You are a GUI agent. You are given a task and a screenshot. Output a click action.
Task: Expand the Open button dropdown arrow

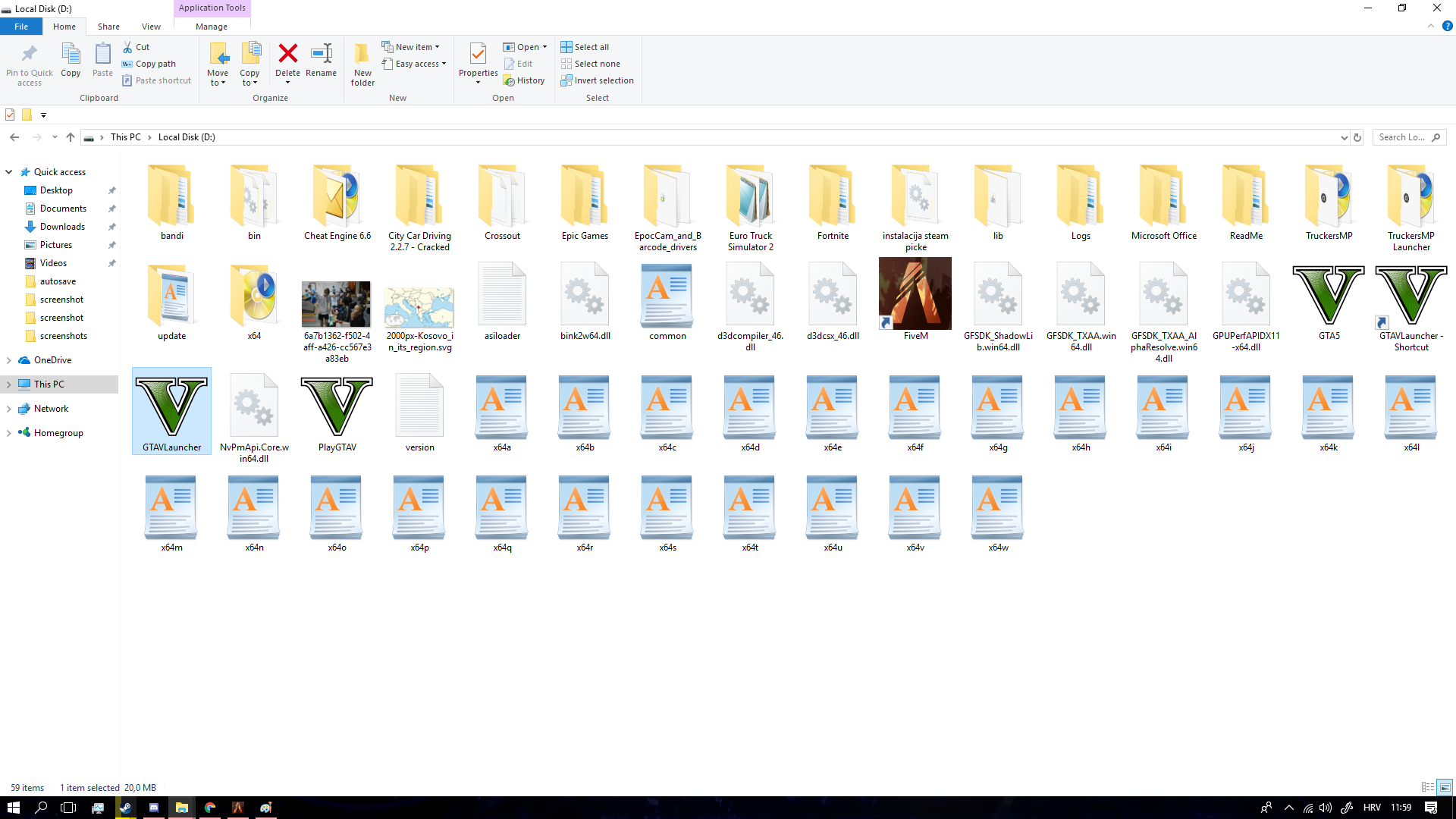544,47
